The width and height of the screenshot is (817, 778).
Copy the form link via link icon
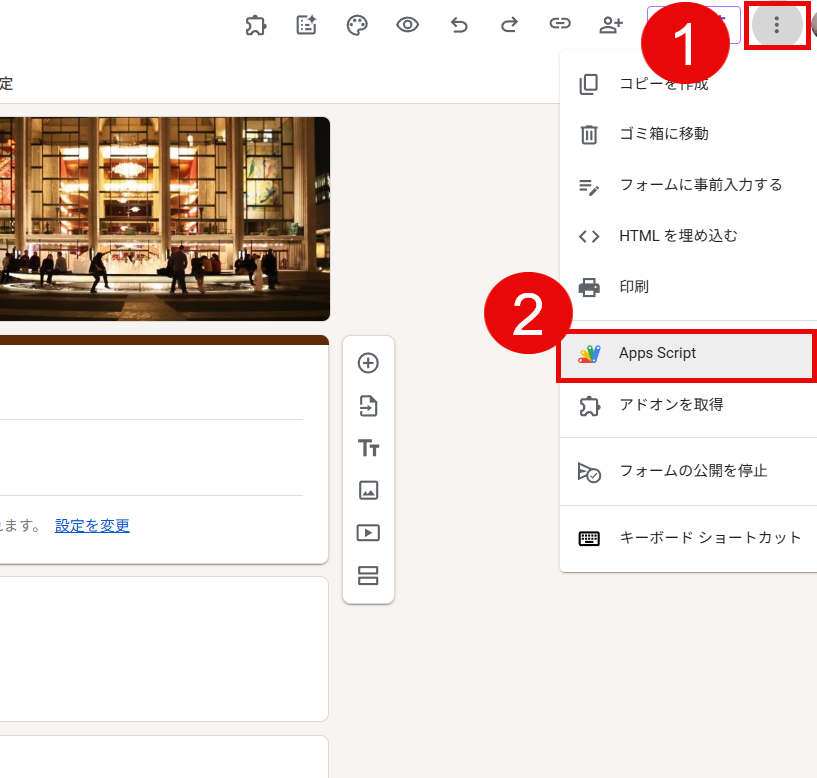pyautogui.click(x=560, y=26)
